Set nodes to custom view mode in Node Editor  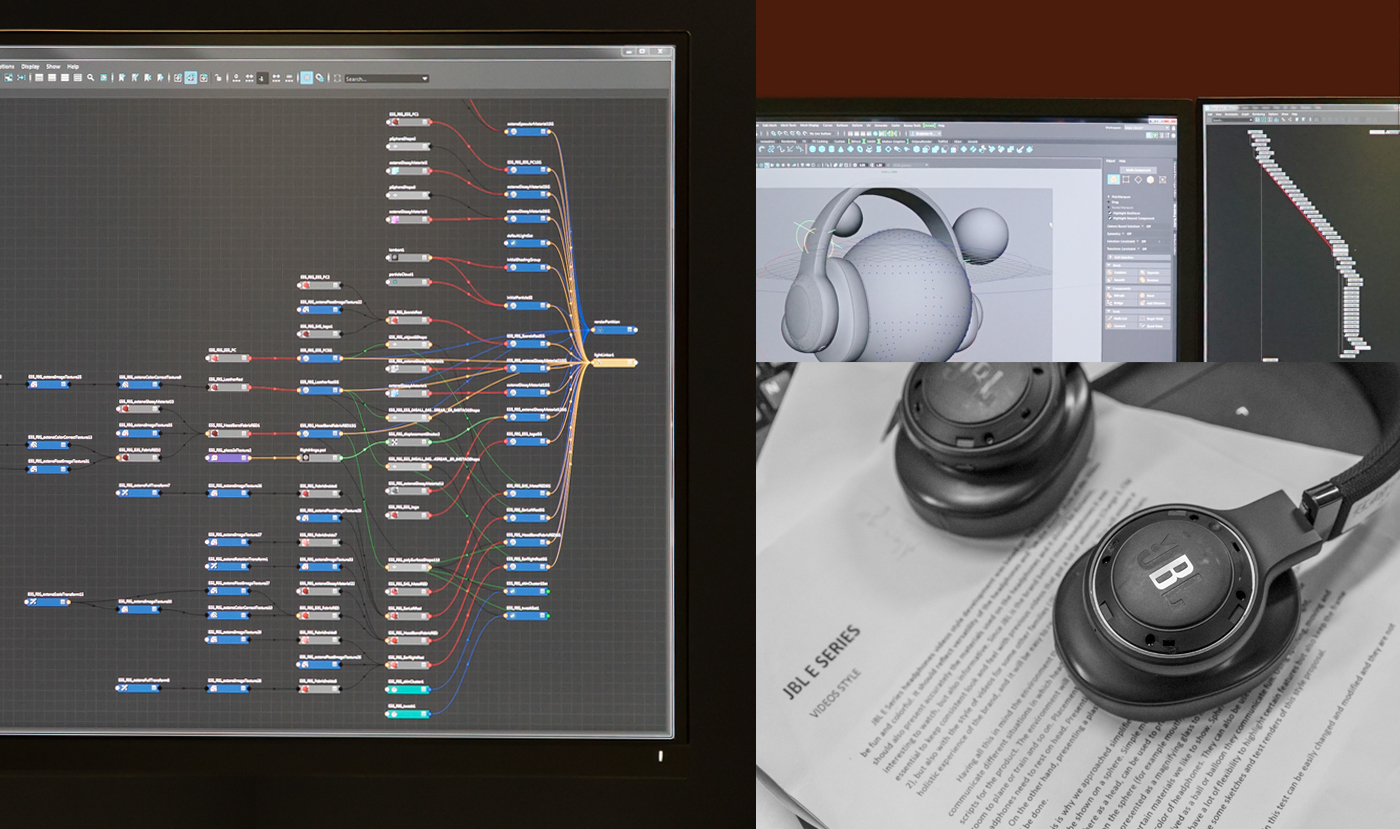point(77,77)
